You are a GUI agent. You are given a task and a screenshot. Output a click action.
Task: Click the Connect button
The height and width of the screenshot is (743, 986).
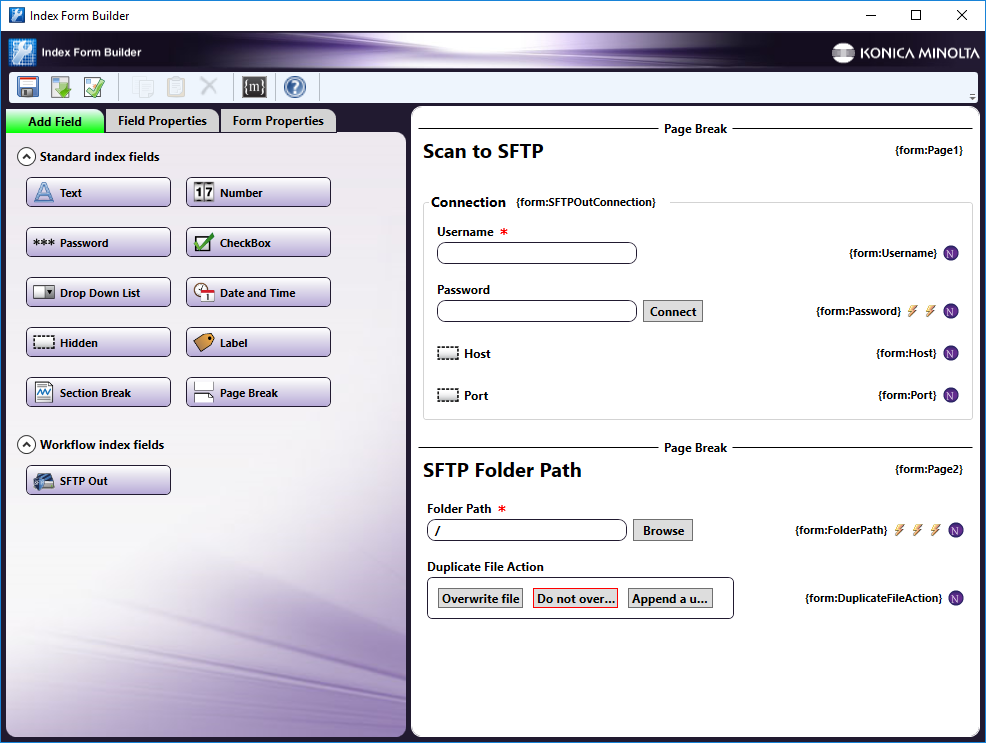click(673, 311)
